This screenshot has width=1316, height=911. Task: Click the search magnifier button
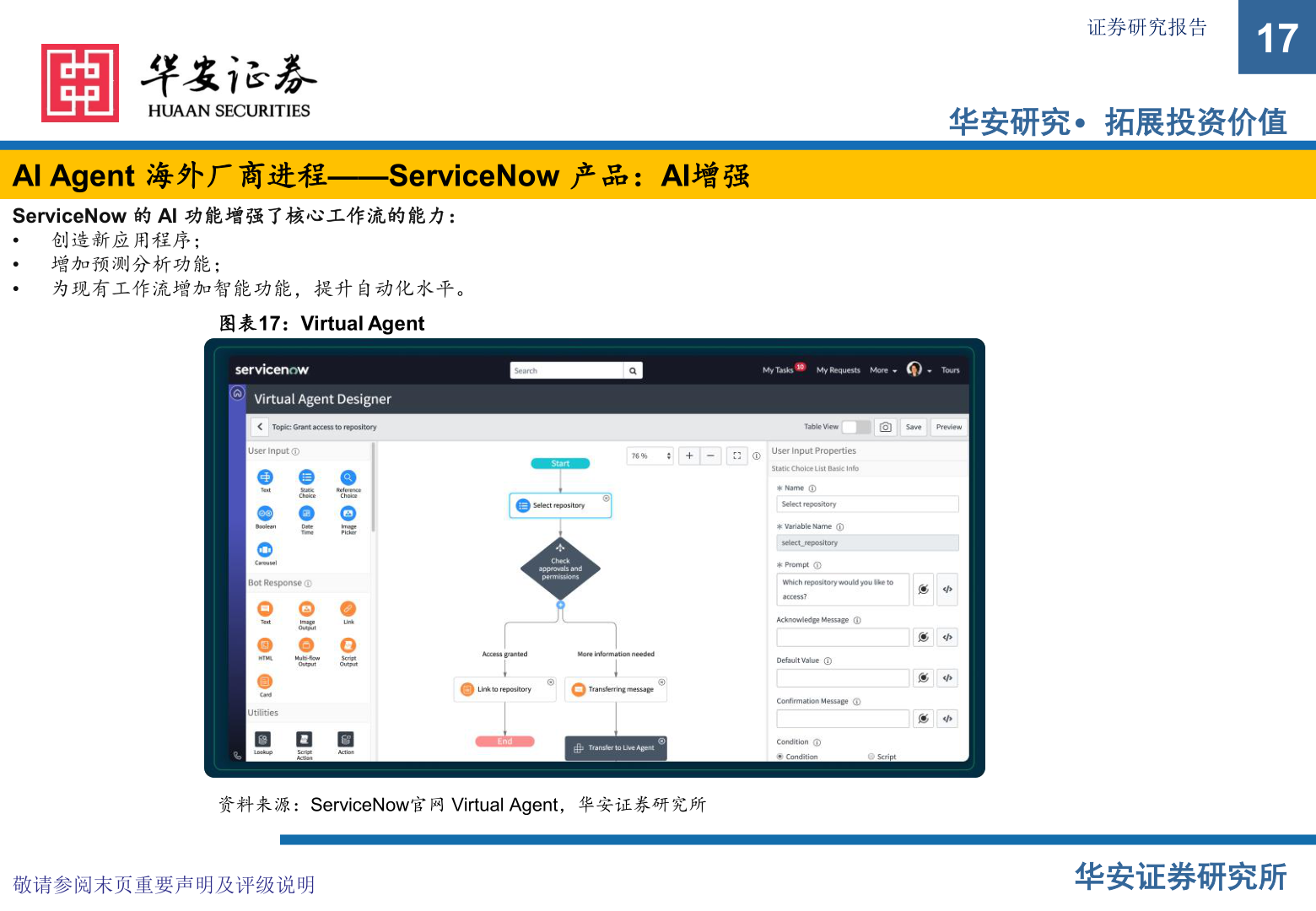(633, 370)
